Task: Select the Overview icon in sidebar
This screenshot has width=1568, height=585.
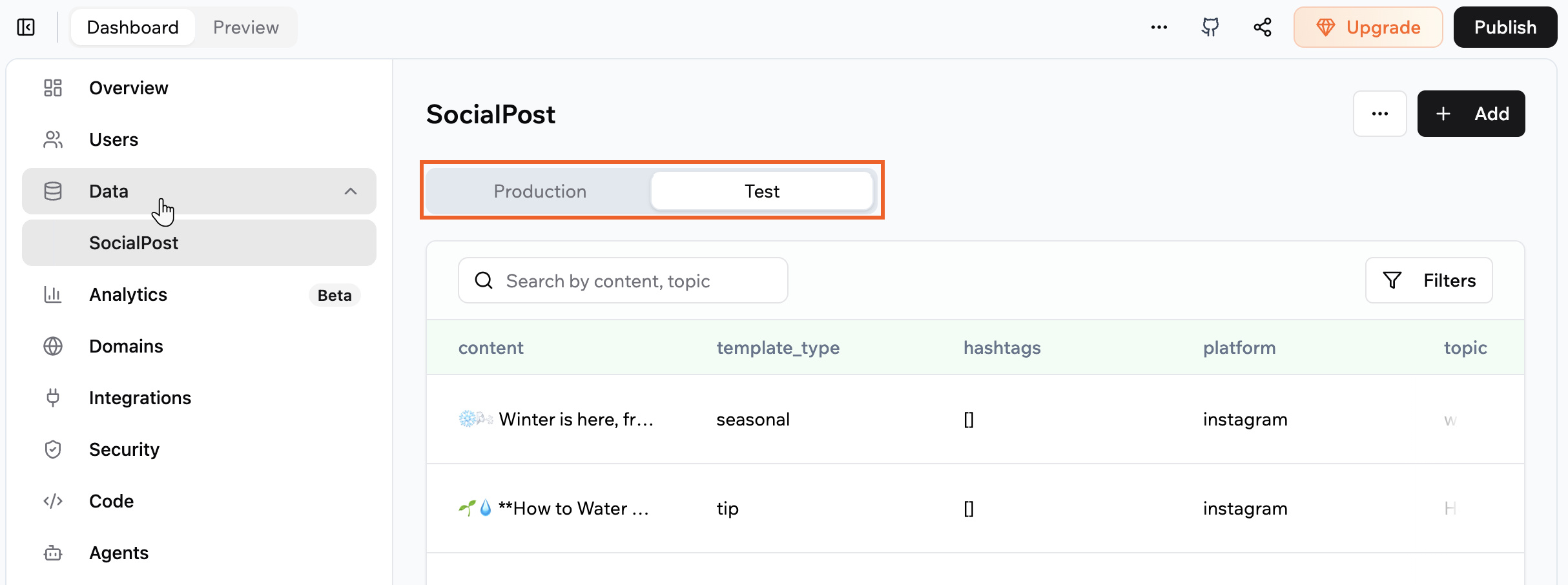Action: [52, 88]
